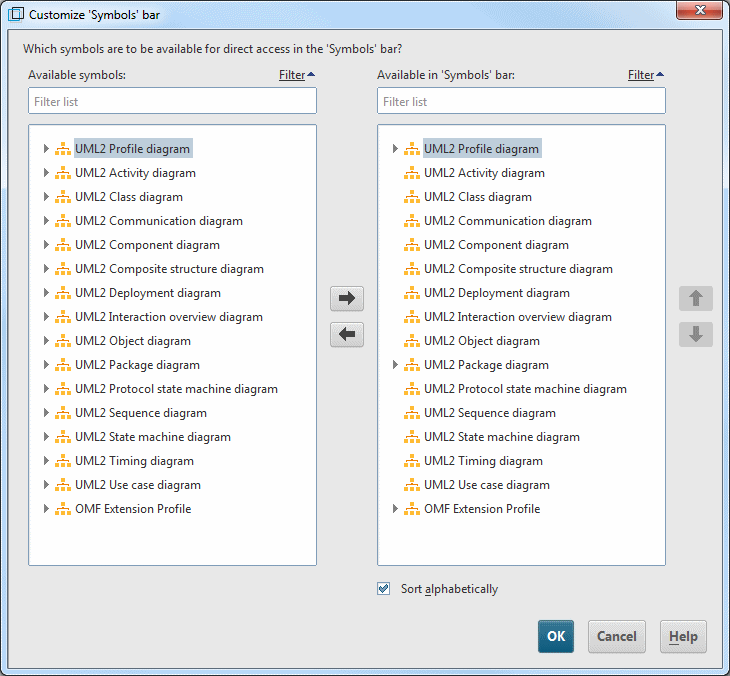Image resolution: width=730 pixels, height=676 pixels.
Task: Select UML2 Deployment diagram text in left list
Action: [x=148, y=293]
